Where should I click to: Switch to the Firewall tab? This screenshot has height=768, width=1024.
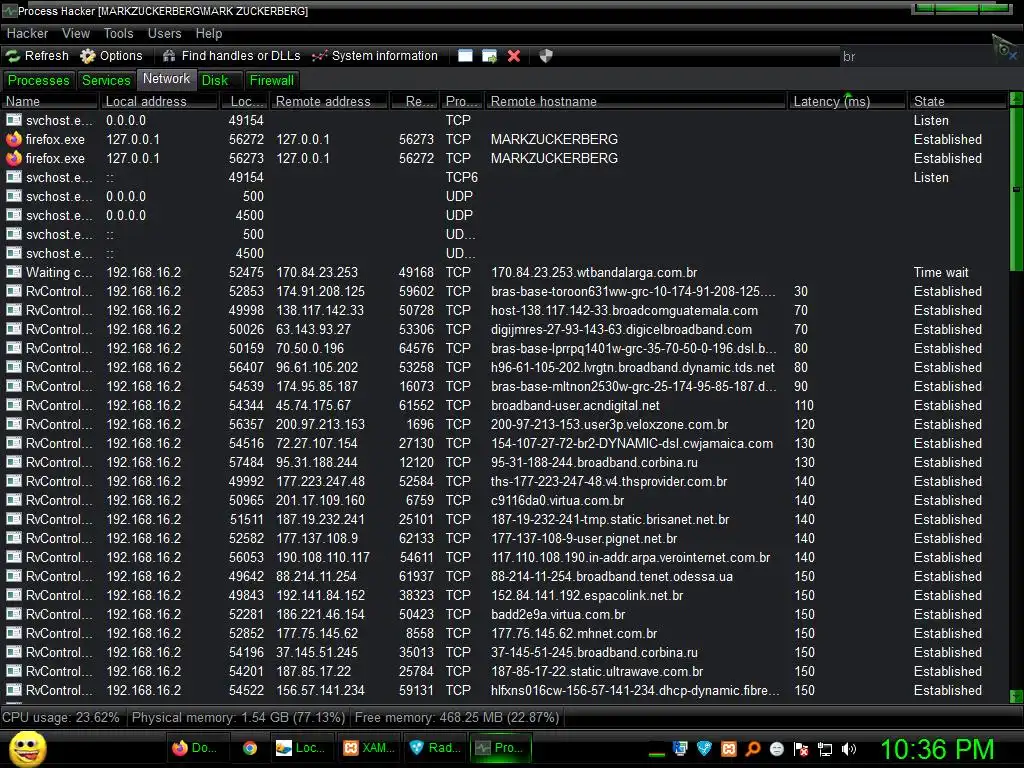coord(272,80)
